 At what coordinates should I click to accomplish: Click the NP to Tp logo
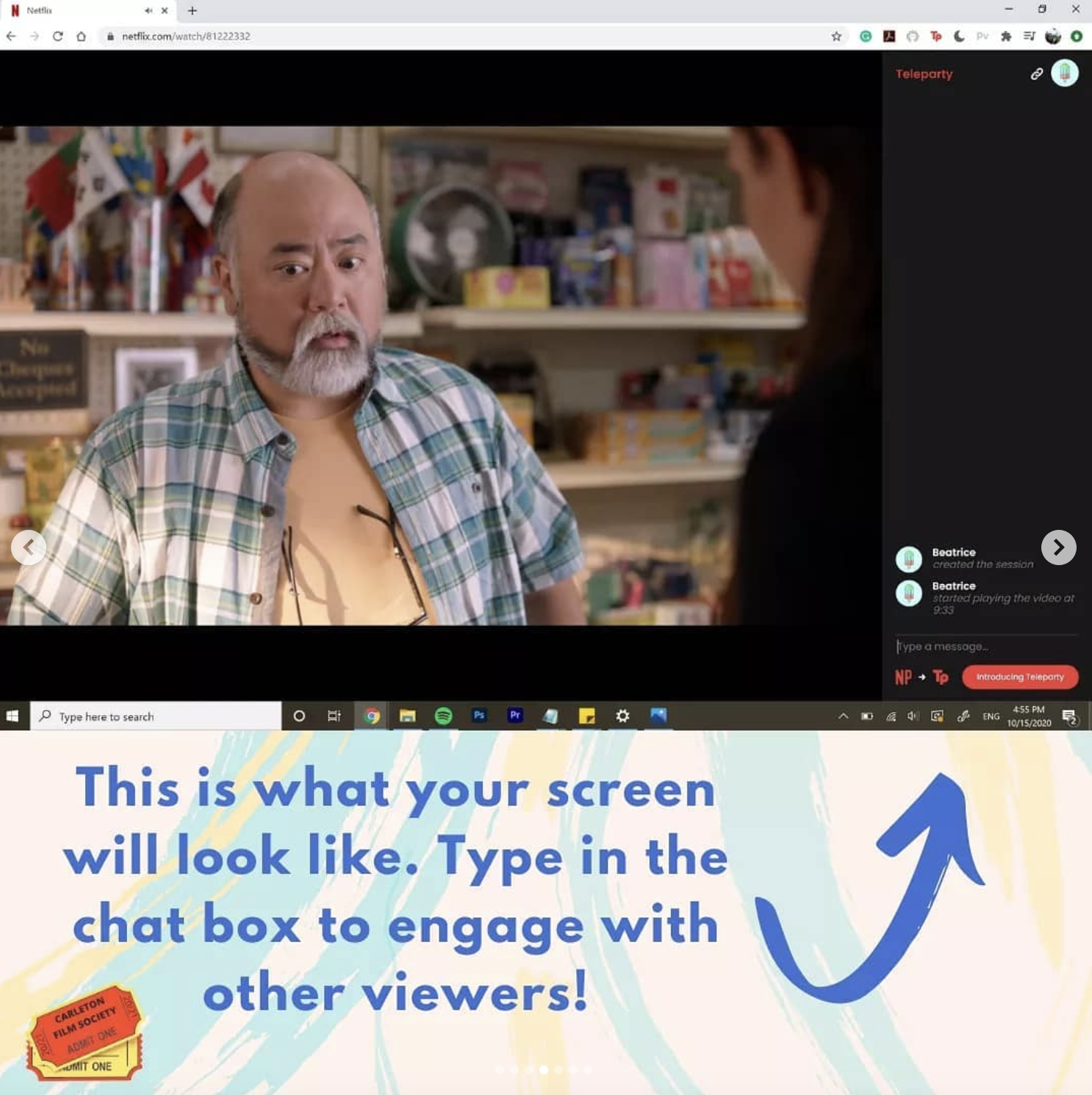(922, 677)
